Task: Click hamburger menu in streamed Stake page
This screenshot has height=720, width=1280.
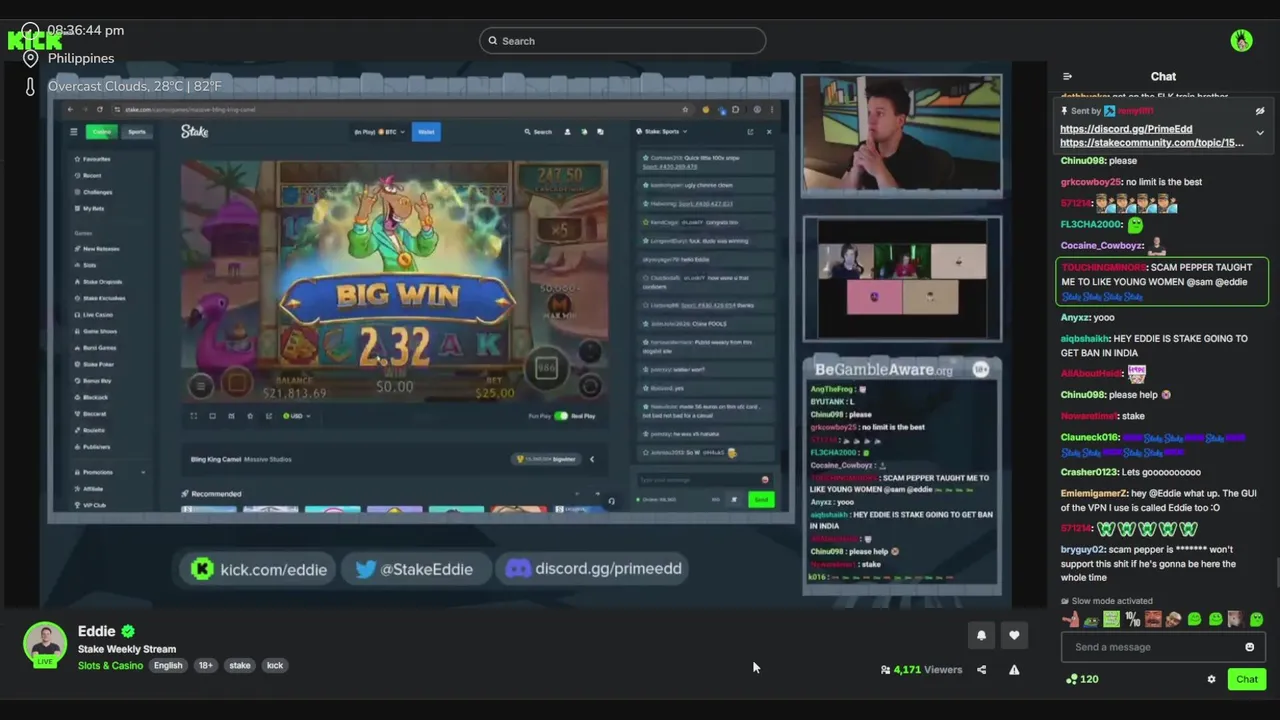Action: pyautogui.click(x=73, y=132)
